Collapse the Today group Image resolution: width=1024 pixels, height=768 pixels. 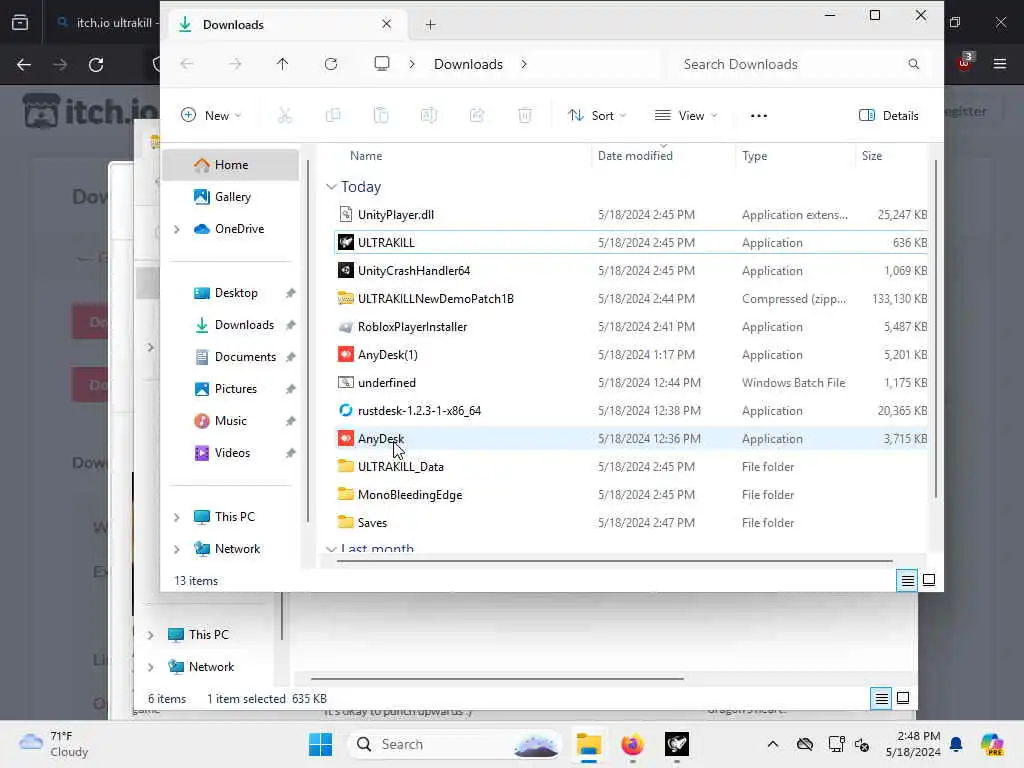[x=331, y=187]
